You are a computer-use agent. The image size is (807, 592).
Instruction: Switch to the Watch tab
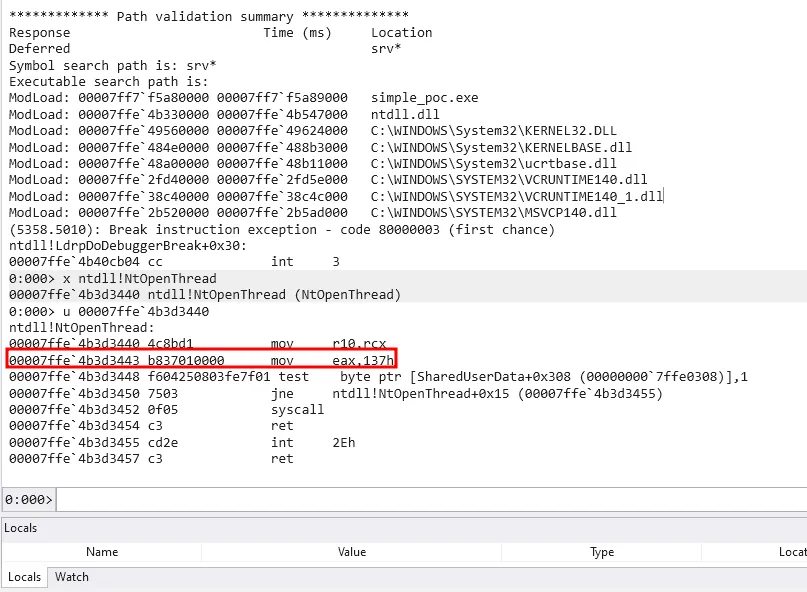pos(71,577)
